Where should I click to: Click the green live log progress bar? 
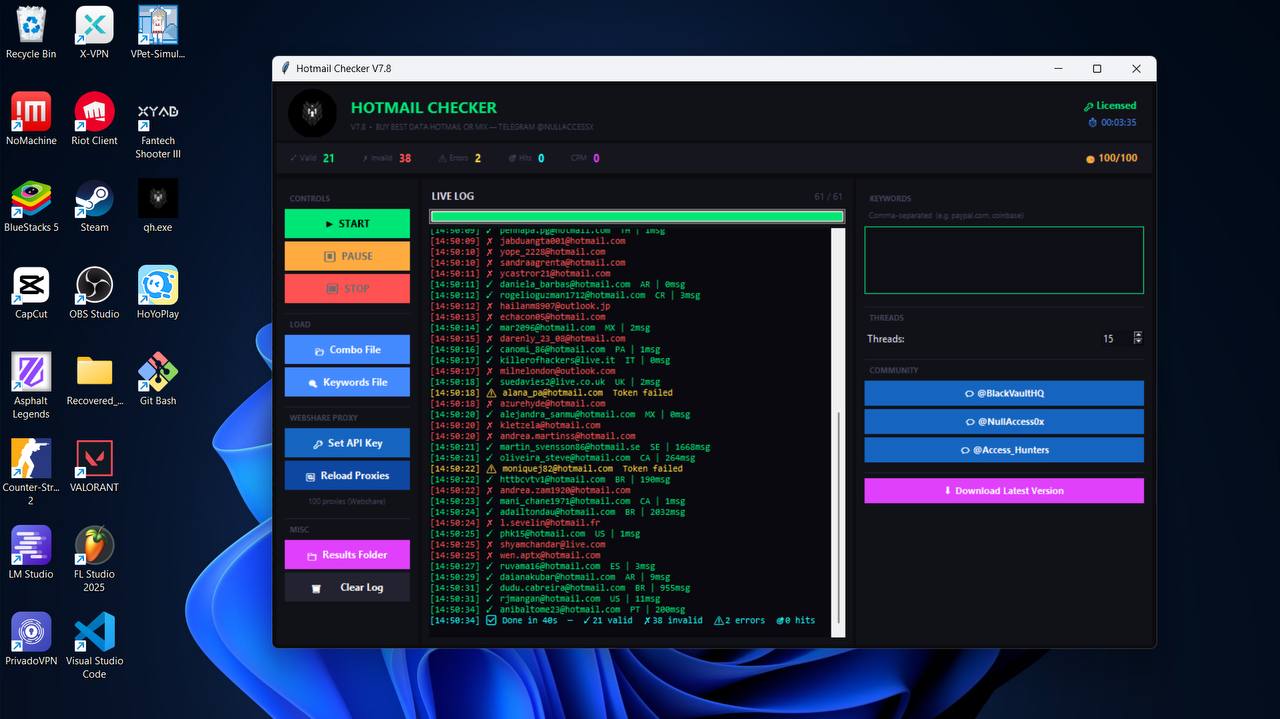(637, 216)
